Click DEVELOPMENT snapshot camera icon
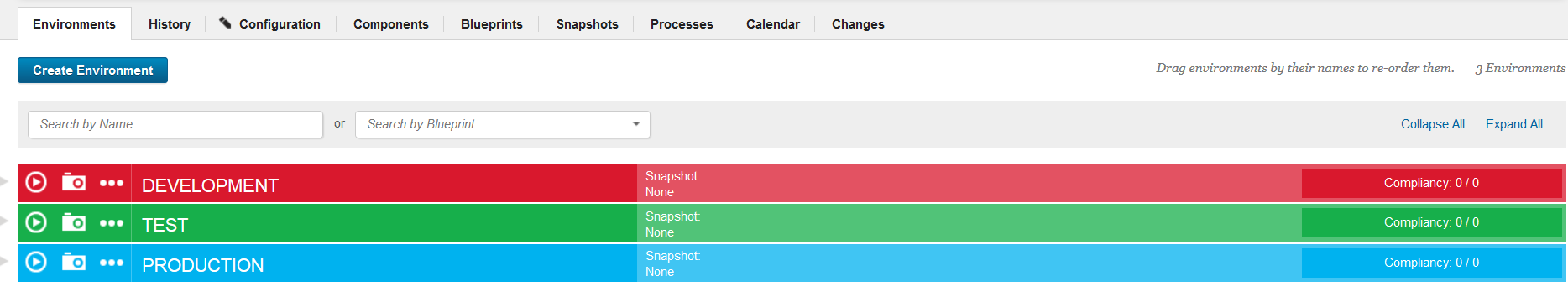The image size is (1568, 302). (74, 181)
